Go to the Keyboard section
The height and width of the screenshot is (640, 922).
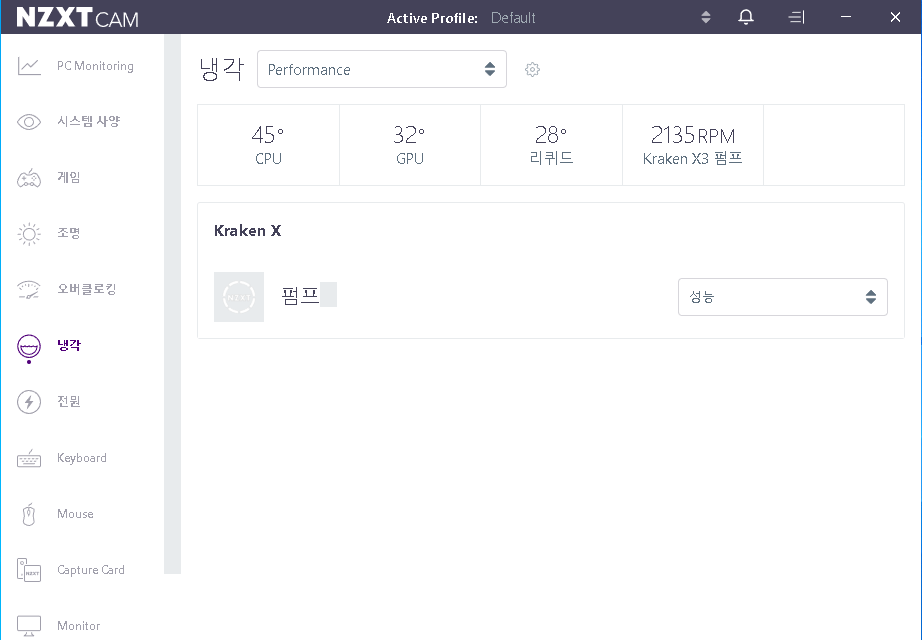click(x=82, y=458)
